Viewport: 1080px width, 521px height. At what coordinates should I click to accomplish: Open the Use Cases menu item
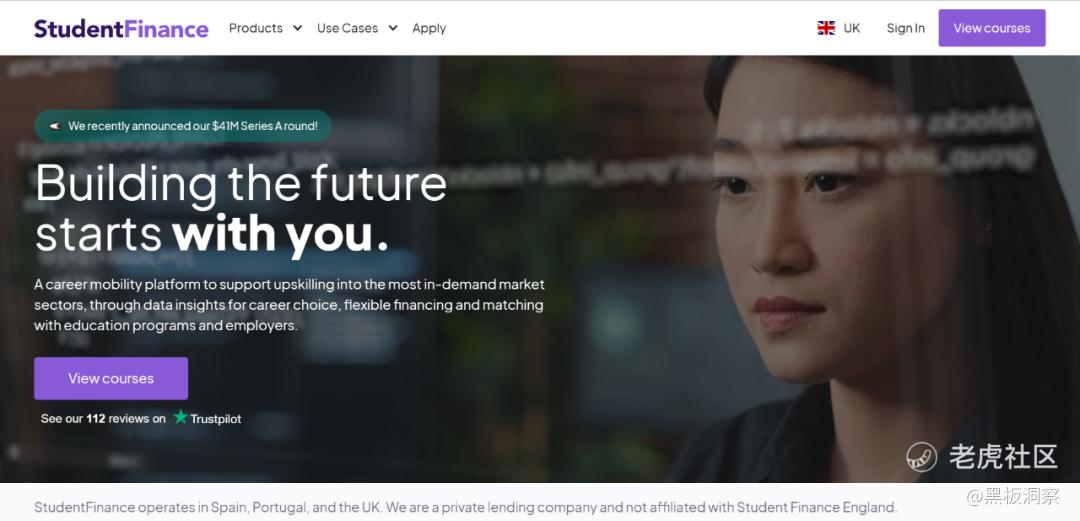347,28
